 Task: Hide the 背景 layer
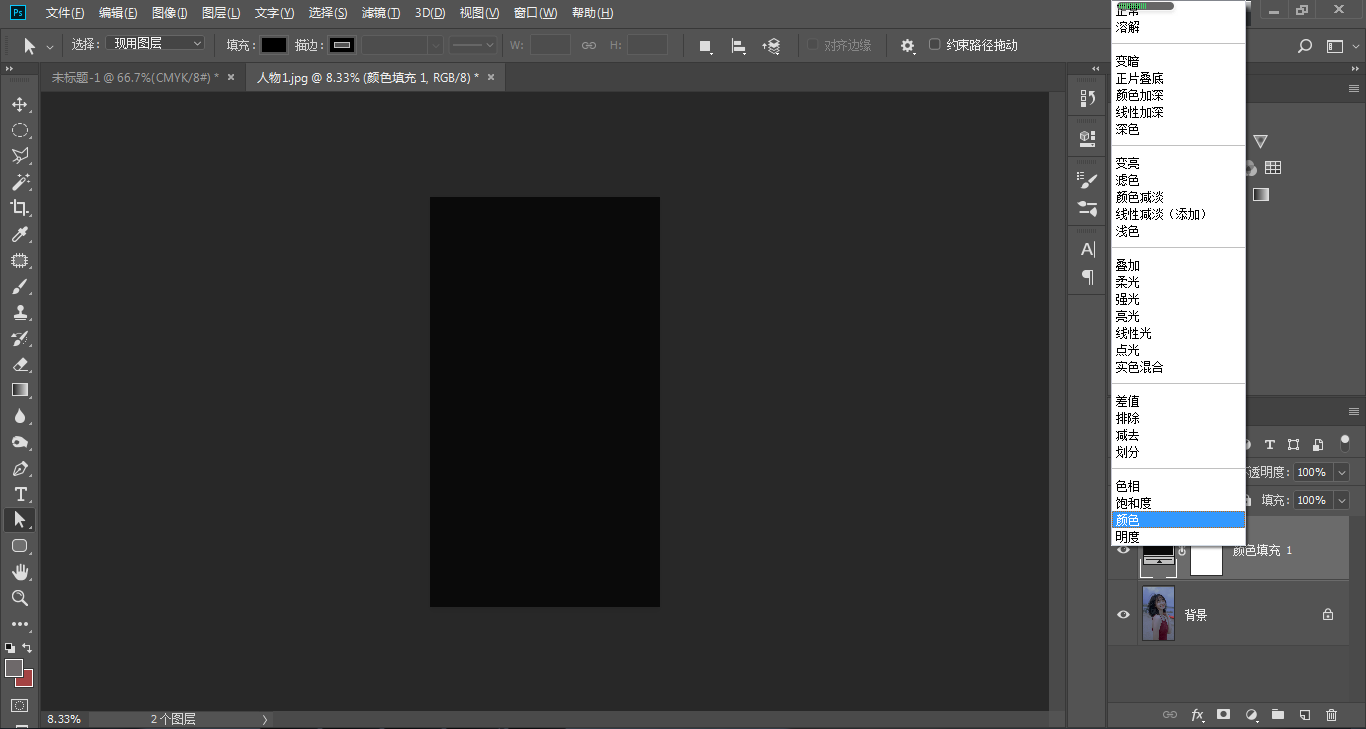1123,615
